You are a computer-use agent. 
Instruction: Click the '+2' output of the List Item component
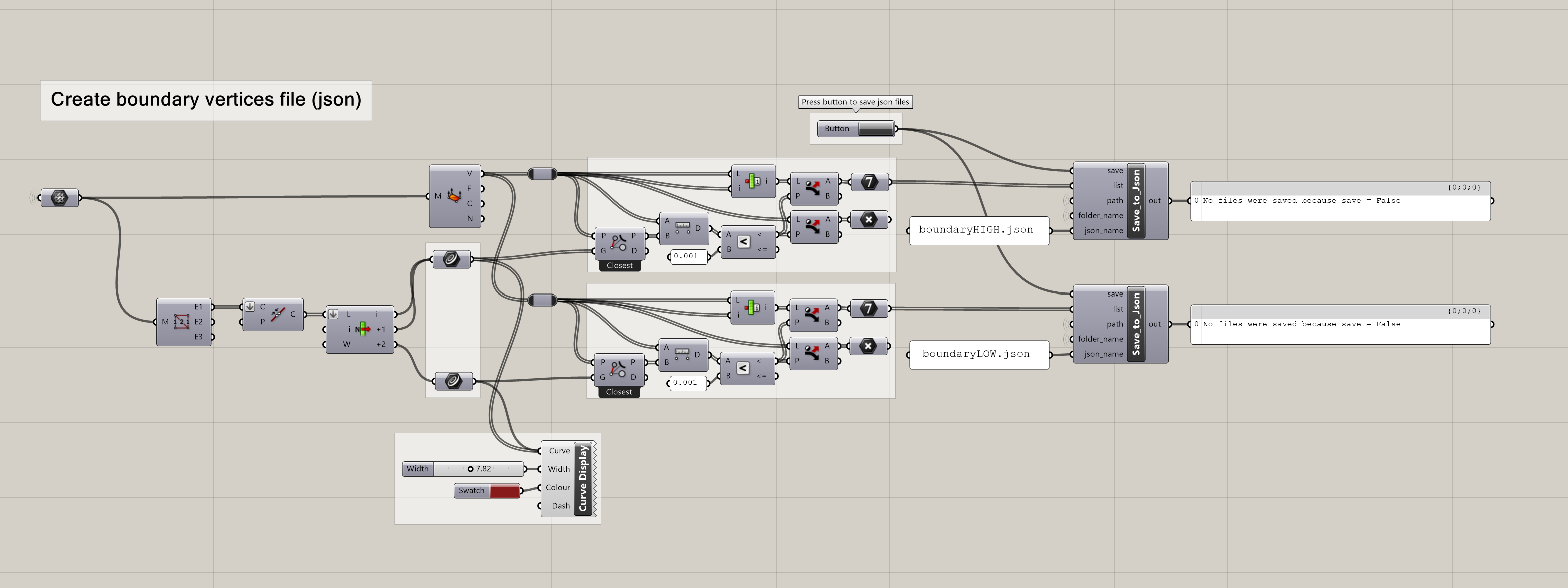[381, 345]
